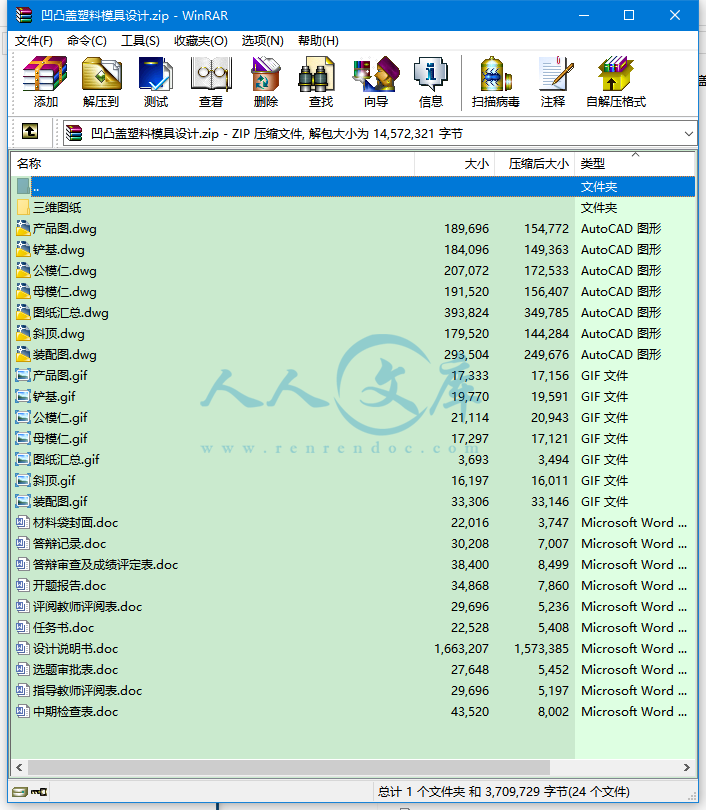Image resolution: width=706 pixels, height=810 pixels.
Task: Open the 收藏夹(O) menu
Action: pos(201,41)
